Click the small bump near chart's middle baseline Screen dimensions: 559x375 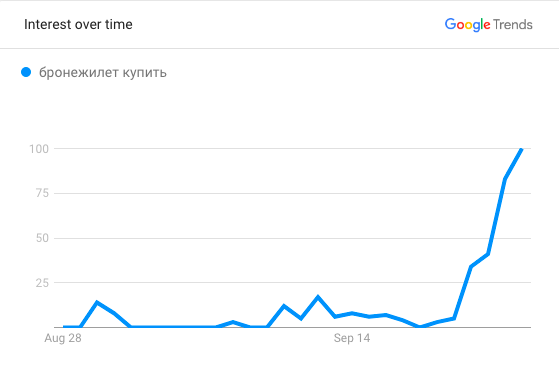click(x=232, y=322)
